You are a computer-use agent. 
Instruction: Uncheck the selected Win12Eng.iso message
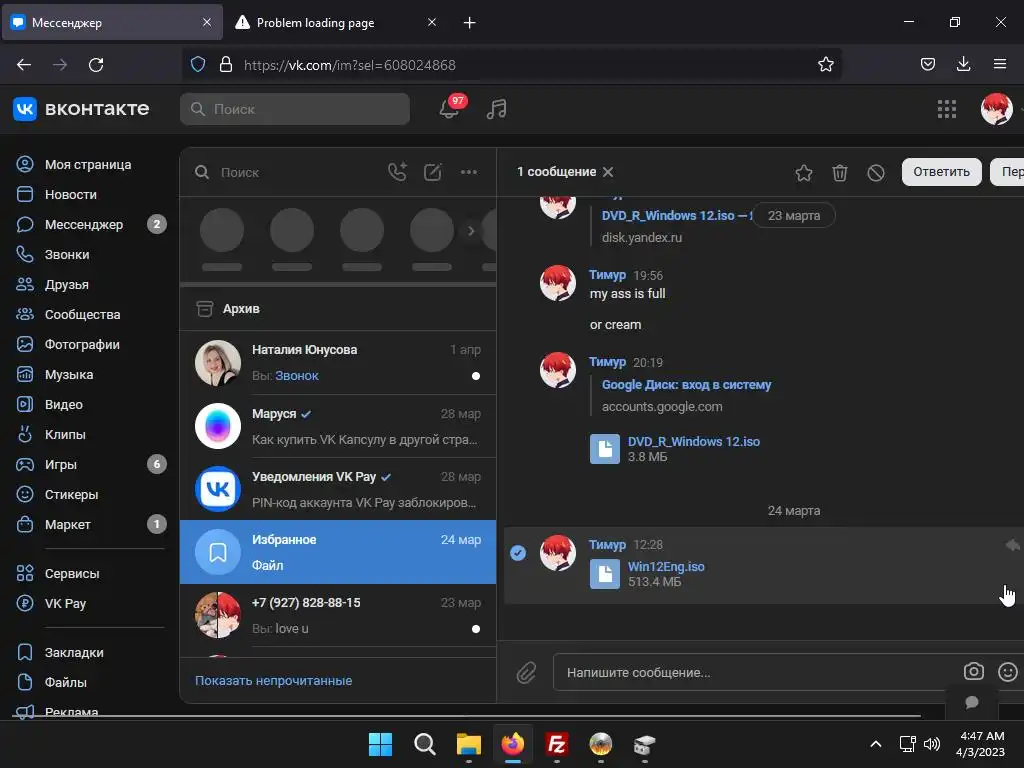518,553
